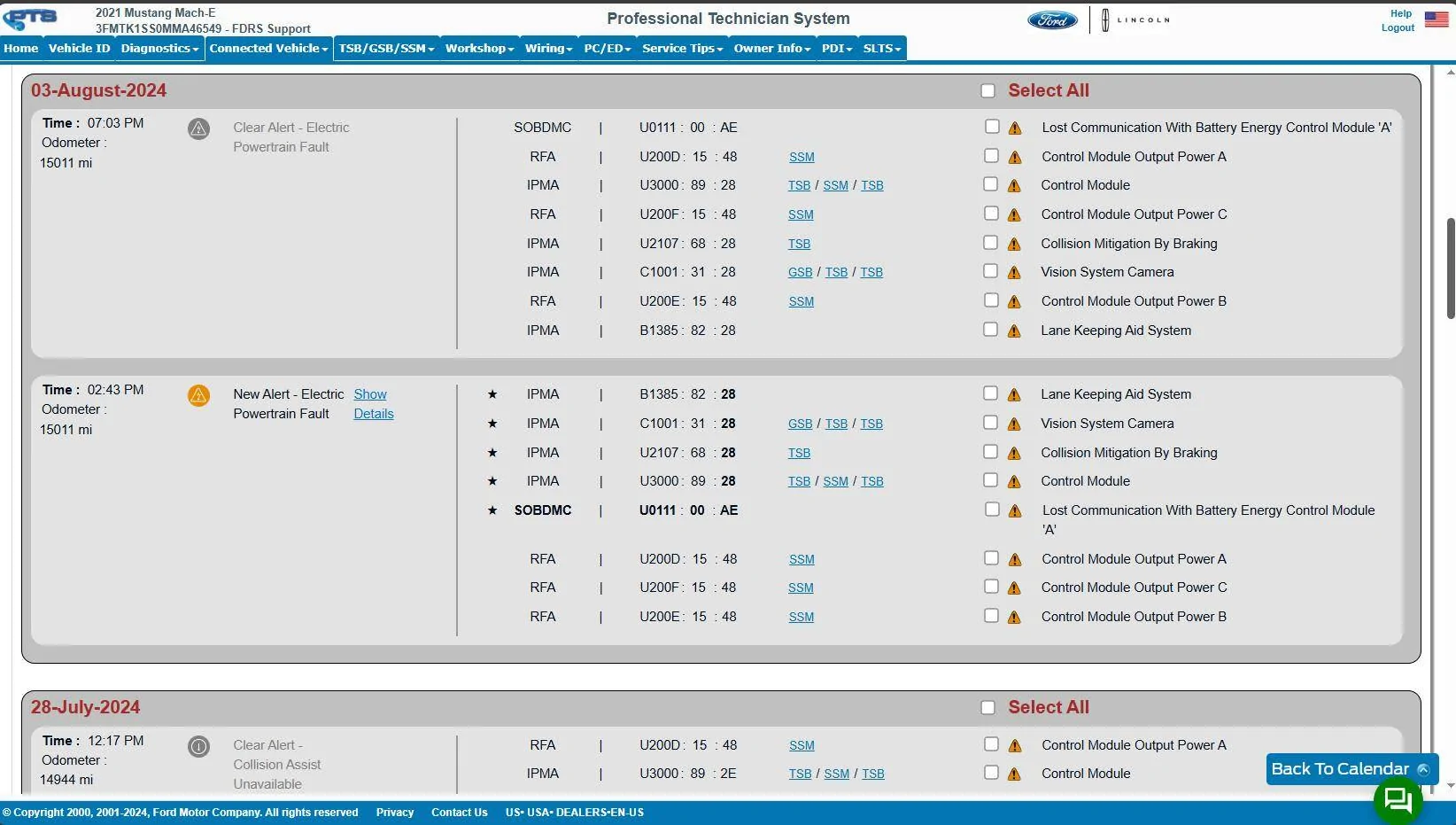1456x825 pixels.
Task: Tick checkbox for Vision System Camera in 02:43 PM group
Action: [x=991, y=423]
